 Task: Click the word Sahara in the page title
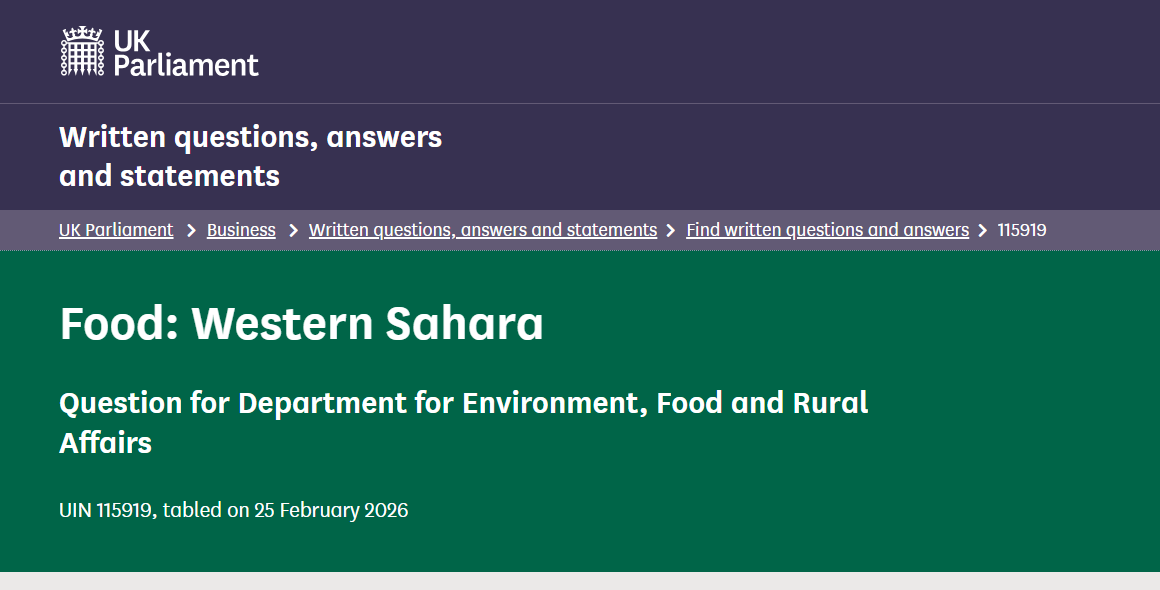click(469, 324)
